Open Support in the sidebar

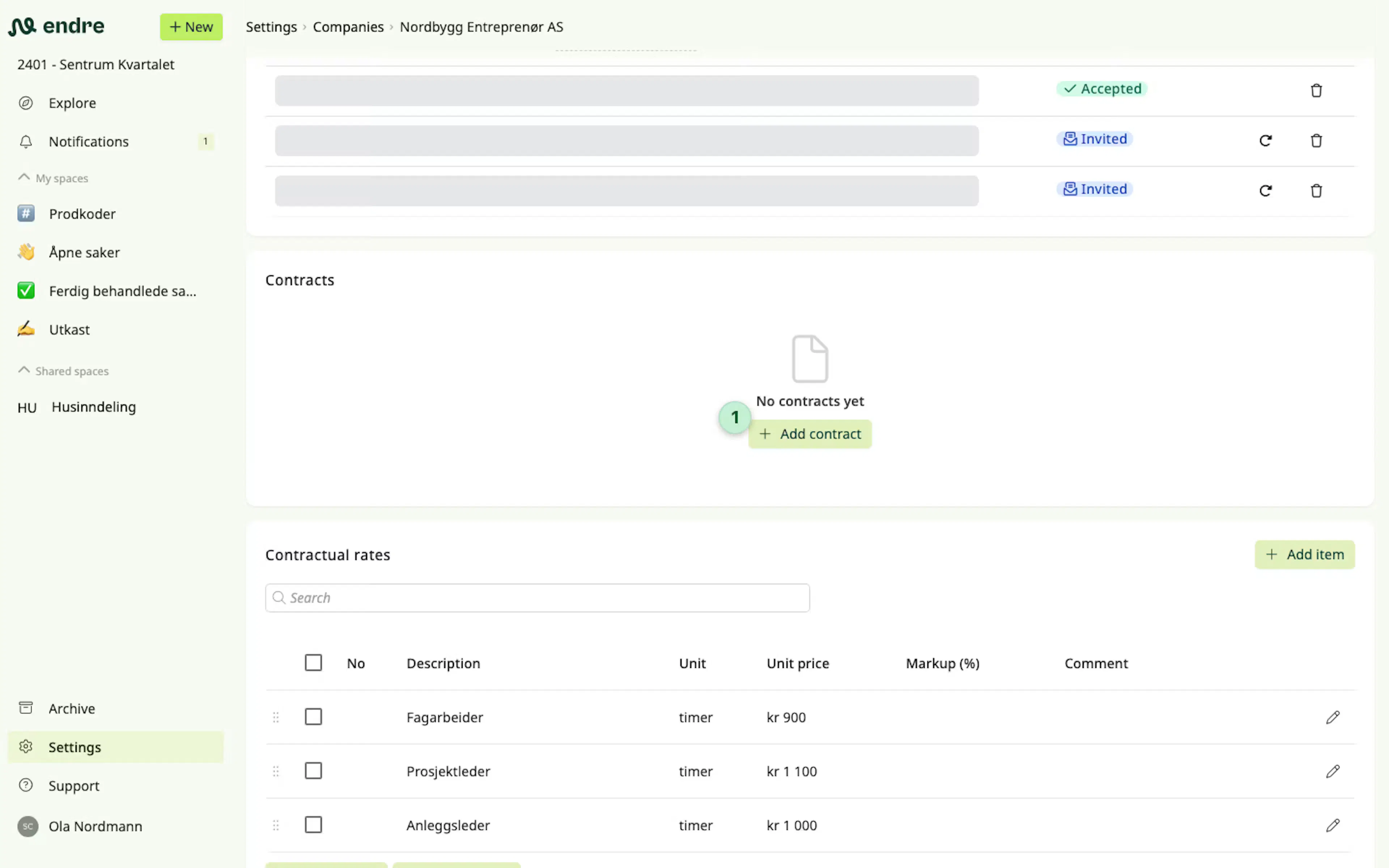tap(115, 785)
